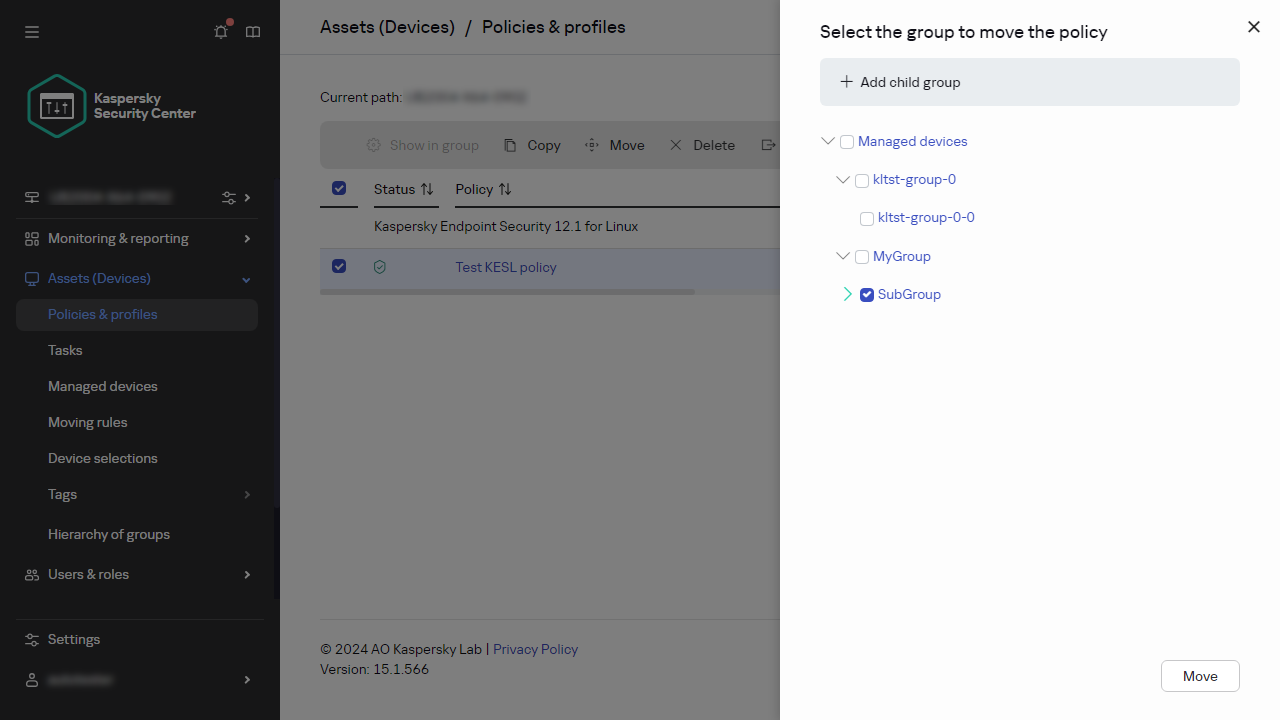Open the notifications bell icon
Image resolution: width=1280 pixels, height=720 pixels.
click(221, 32)
